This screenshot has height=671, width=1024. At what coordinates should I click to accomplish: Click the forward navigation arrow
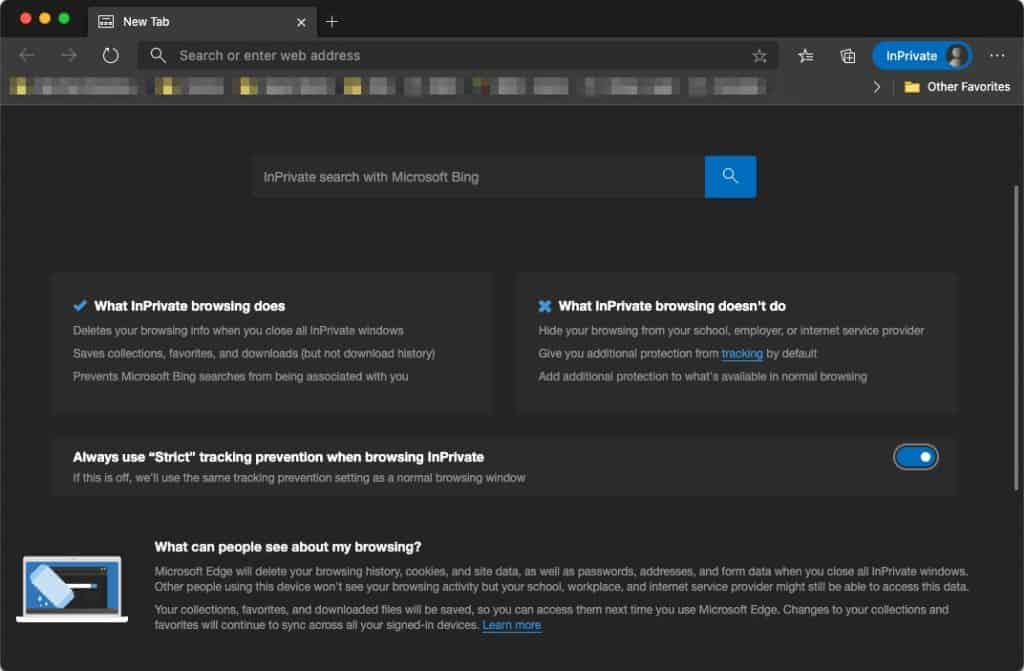(x=67, y=55)
